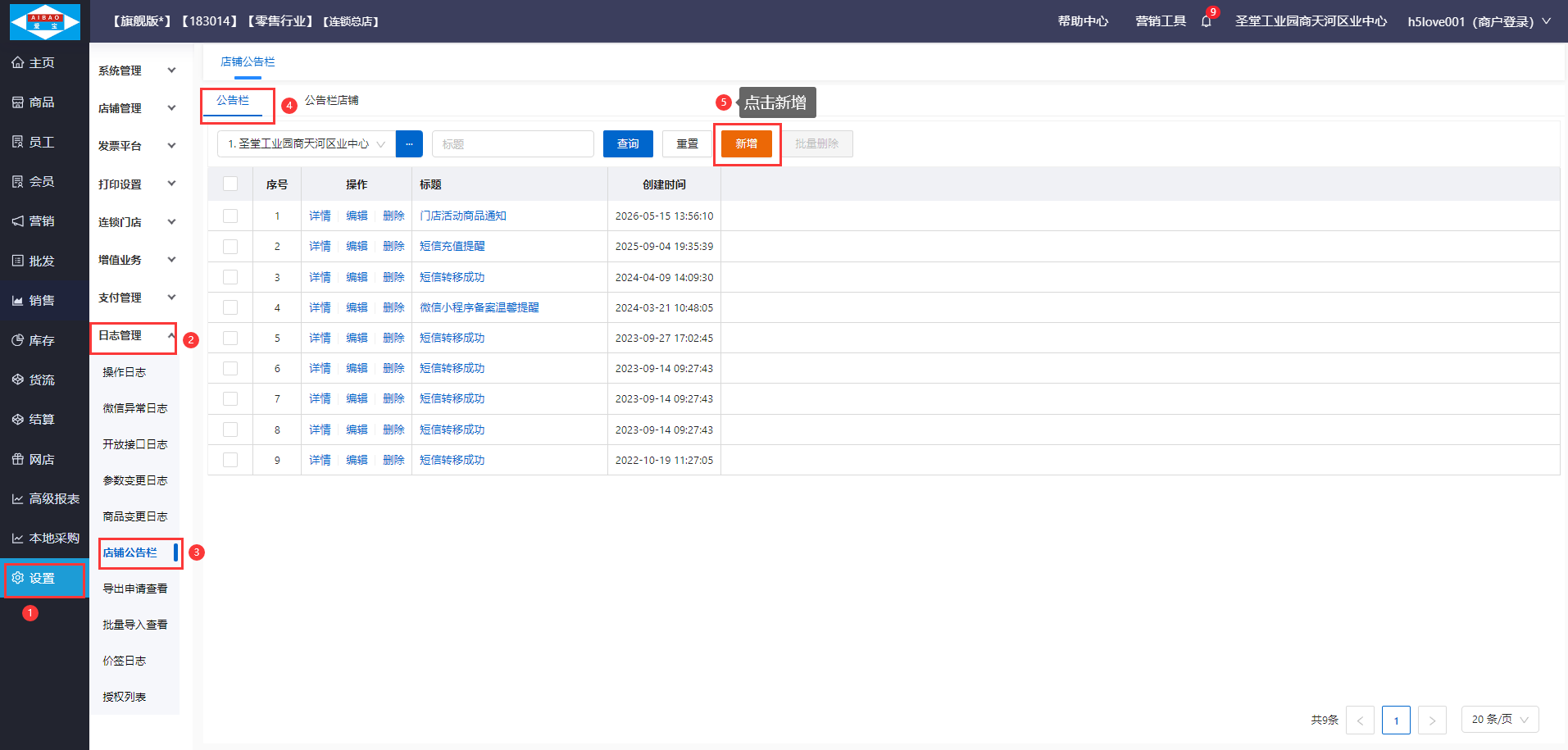
Task: Open the 设置 settings gear icon
Action: pyautogui.click(x=17, y=578)
